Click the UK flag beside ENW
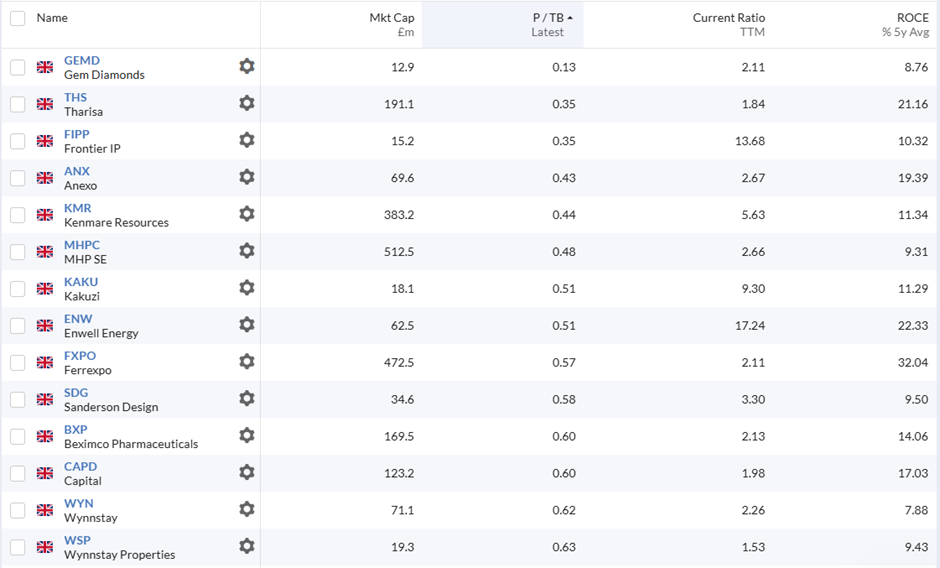The width and height of the screenshot is (940, 568). click(45, 326)
